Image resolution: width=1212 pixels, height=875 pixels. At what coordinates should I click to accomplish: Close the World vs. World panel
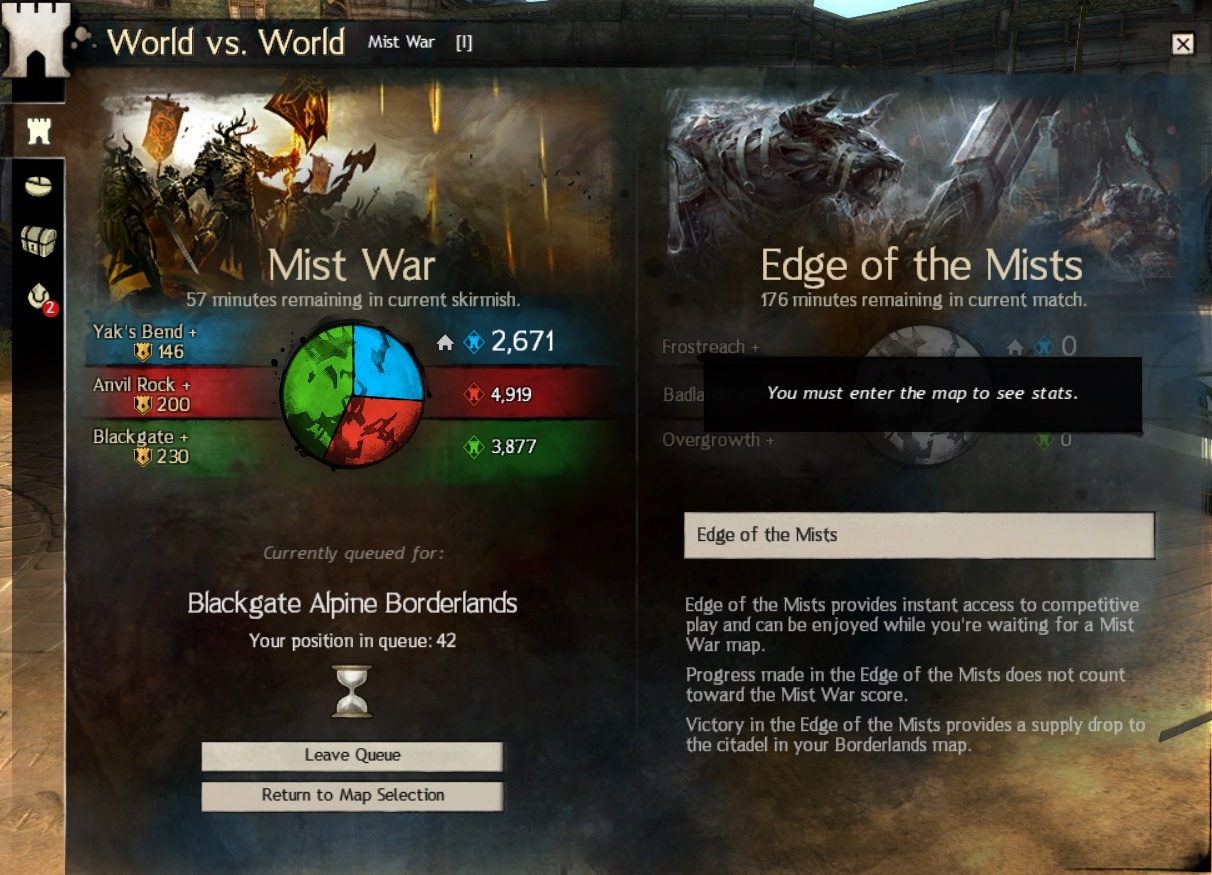[x=1183, y=44]
